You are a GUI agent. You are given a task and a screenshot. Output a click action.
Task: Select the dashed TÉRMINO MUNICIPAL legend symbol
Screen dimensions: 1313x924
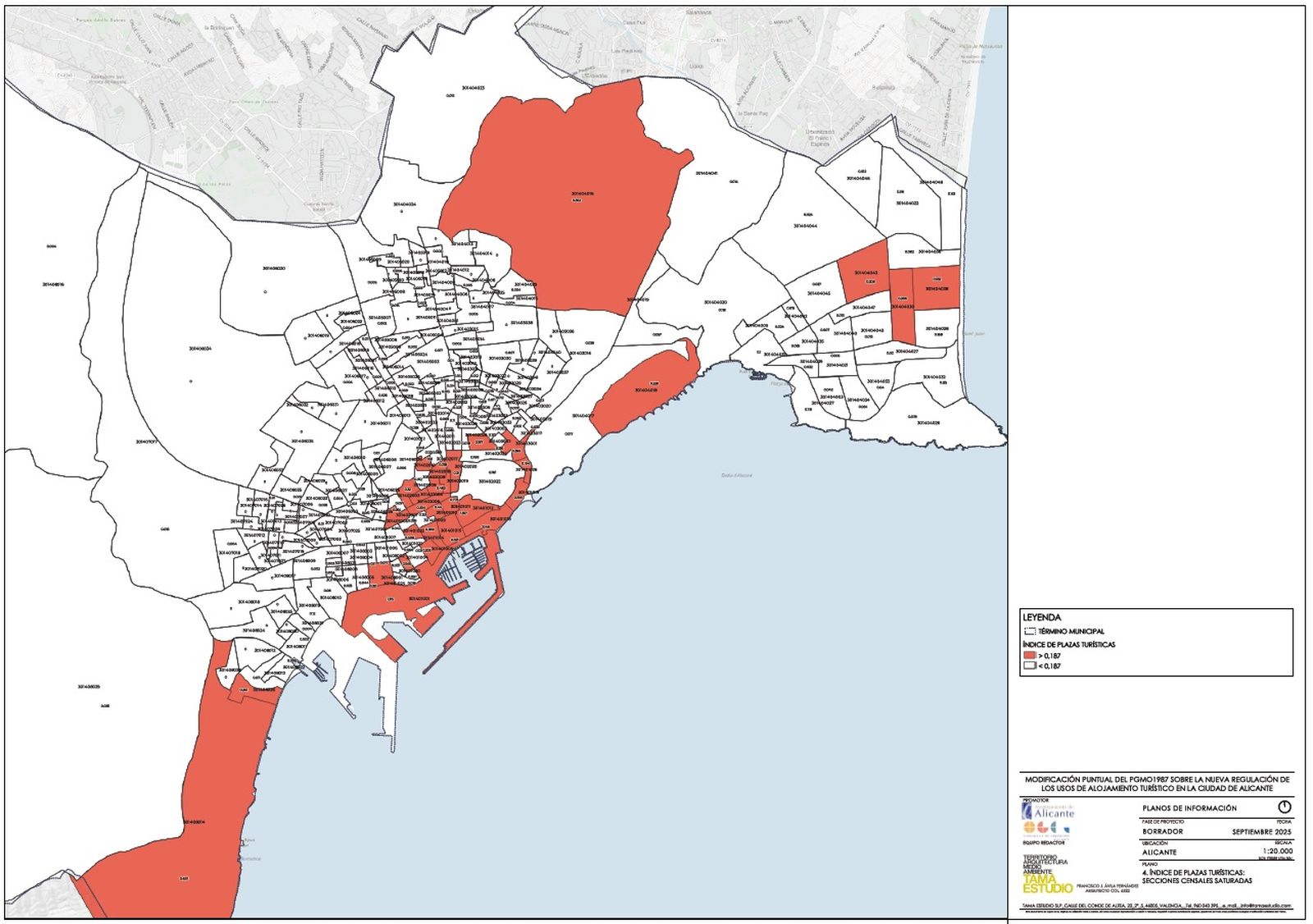point(1030,631)
